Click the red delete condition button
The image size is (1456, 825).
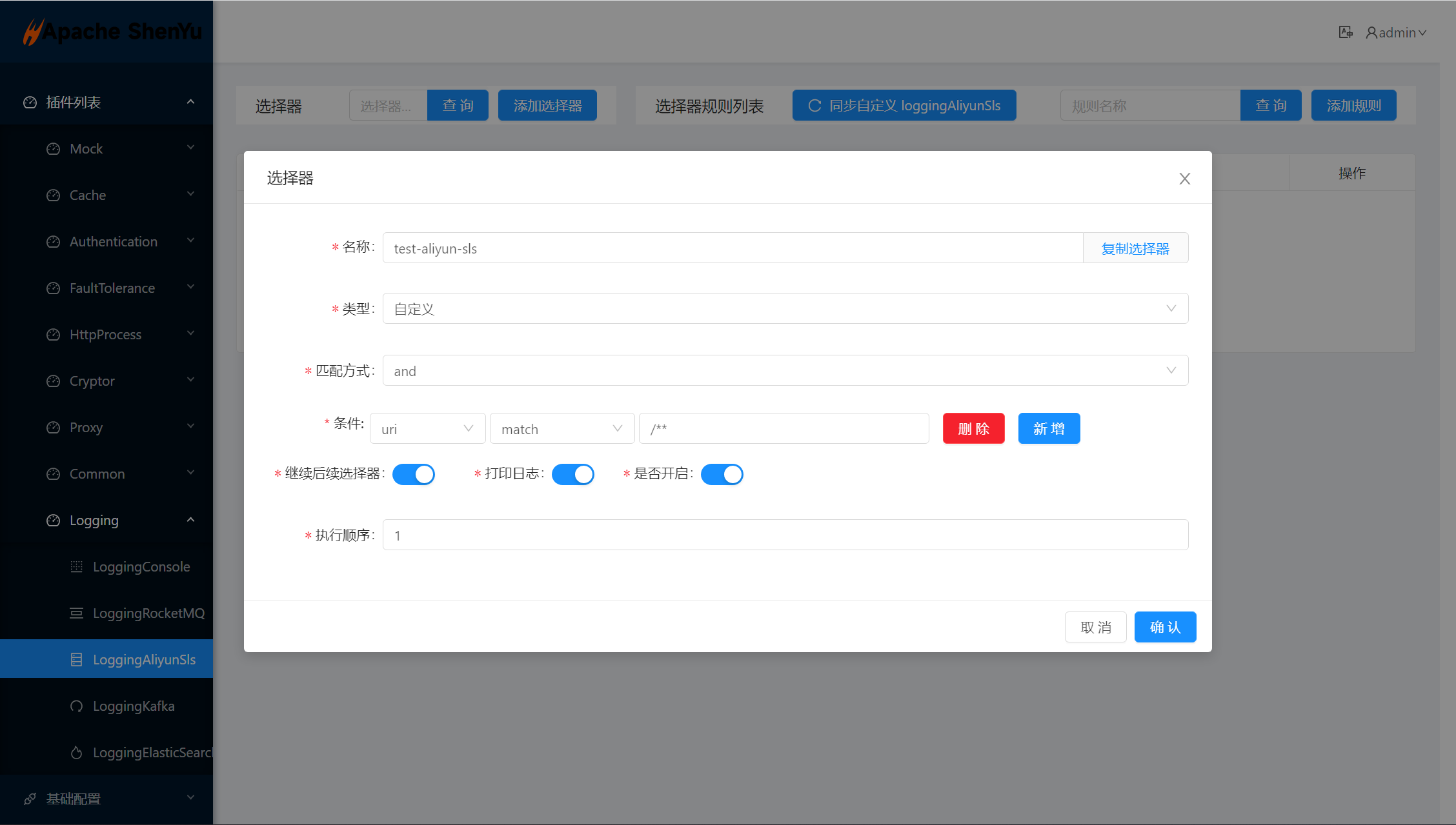(x=973, y=428)
